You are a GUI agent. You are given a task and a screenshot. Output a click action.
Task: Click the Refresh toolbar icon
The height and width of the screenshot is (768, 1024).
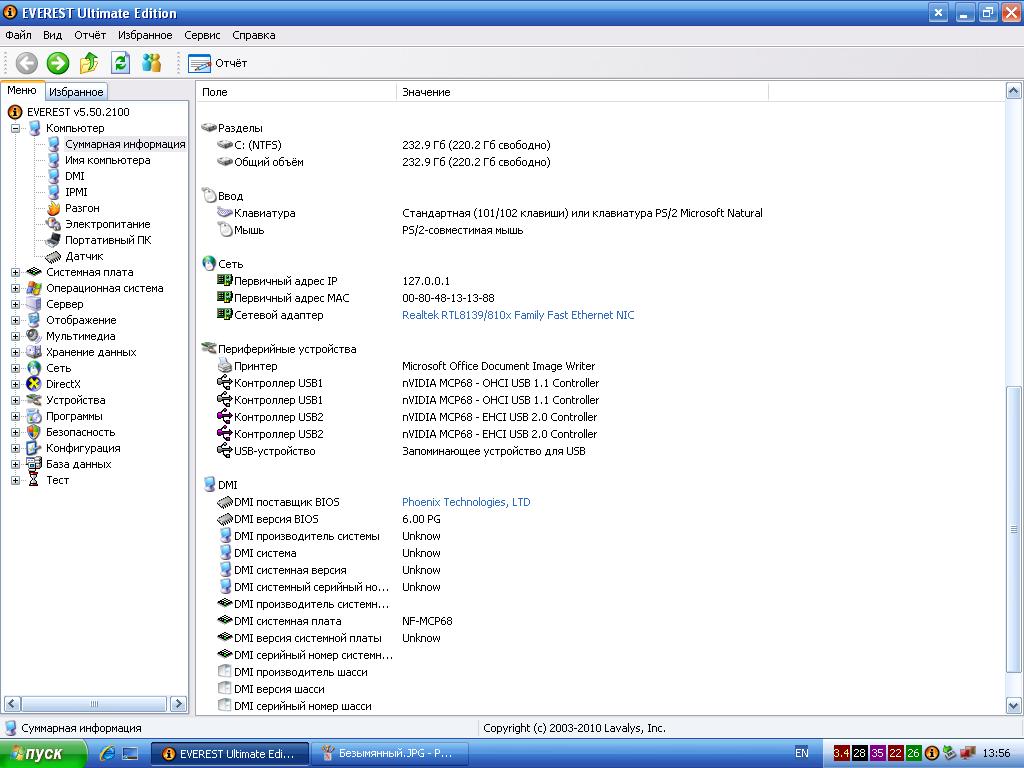click(x=120, y=63)
